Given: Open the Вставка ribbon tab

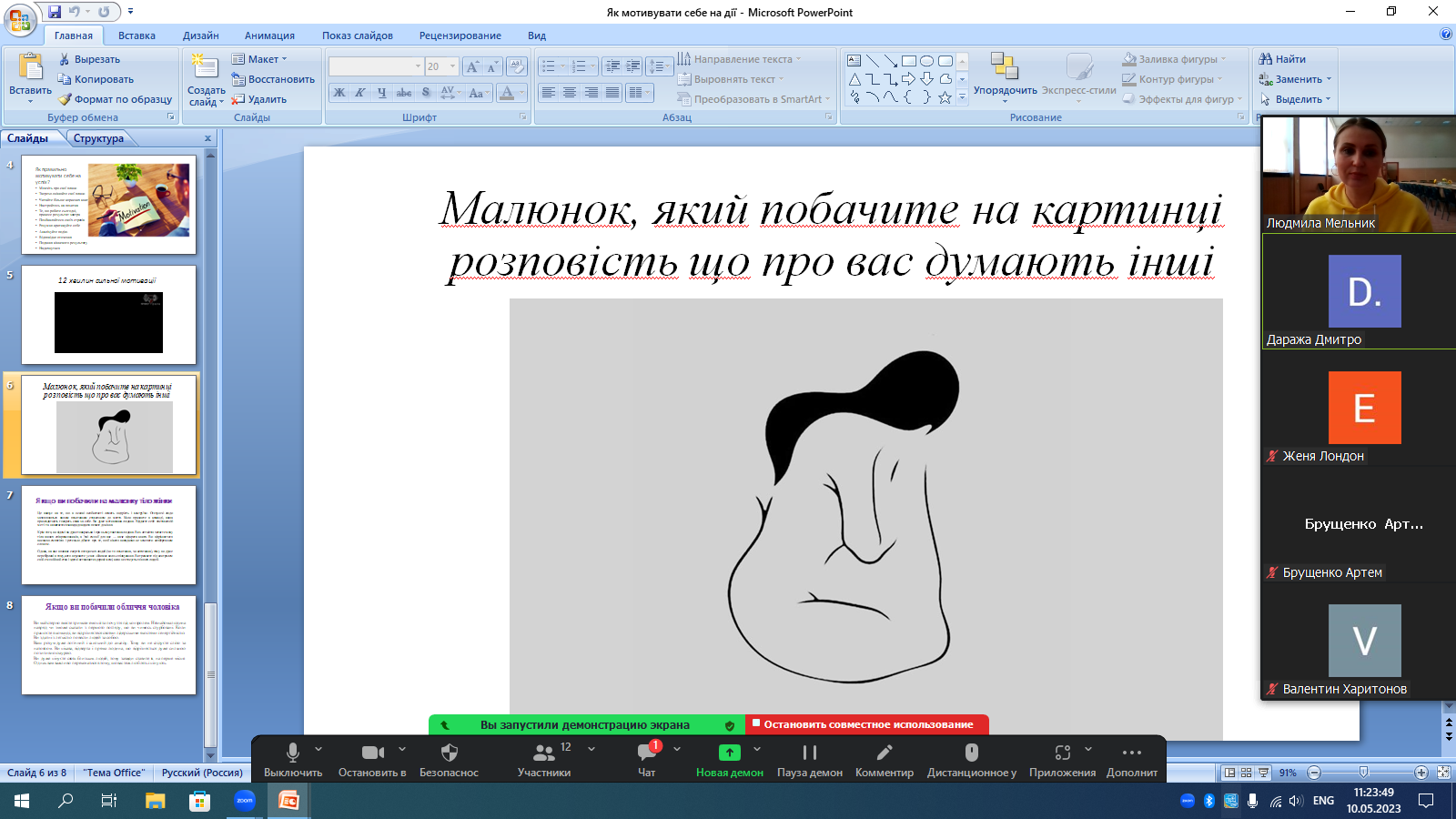Looking at the screenshot, I should point(136,35).
